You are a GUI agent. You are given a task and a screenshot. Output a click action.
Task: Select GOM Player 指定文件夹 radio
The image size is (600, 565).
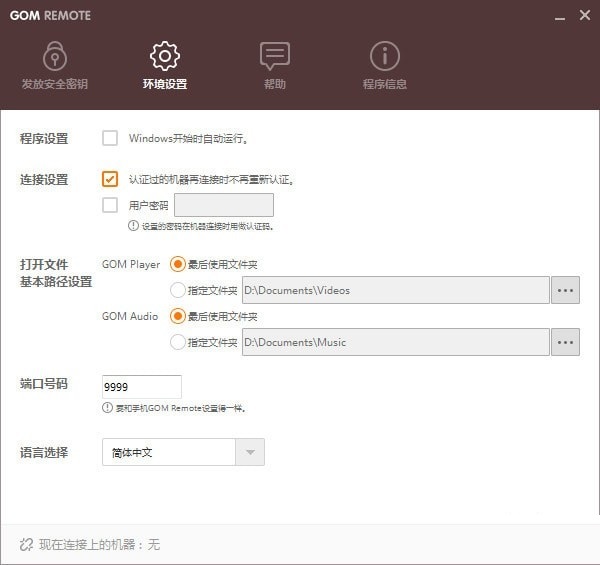[x=178, y=290]
